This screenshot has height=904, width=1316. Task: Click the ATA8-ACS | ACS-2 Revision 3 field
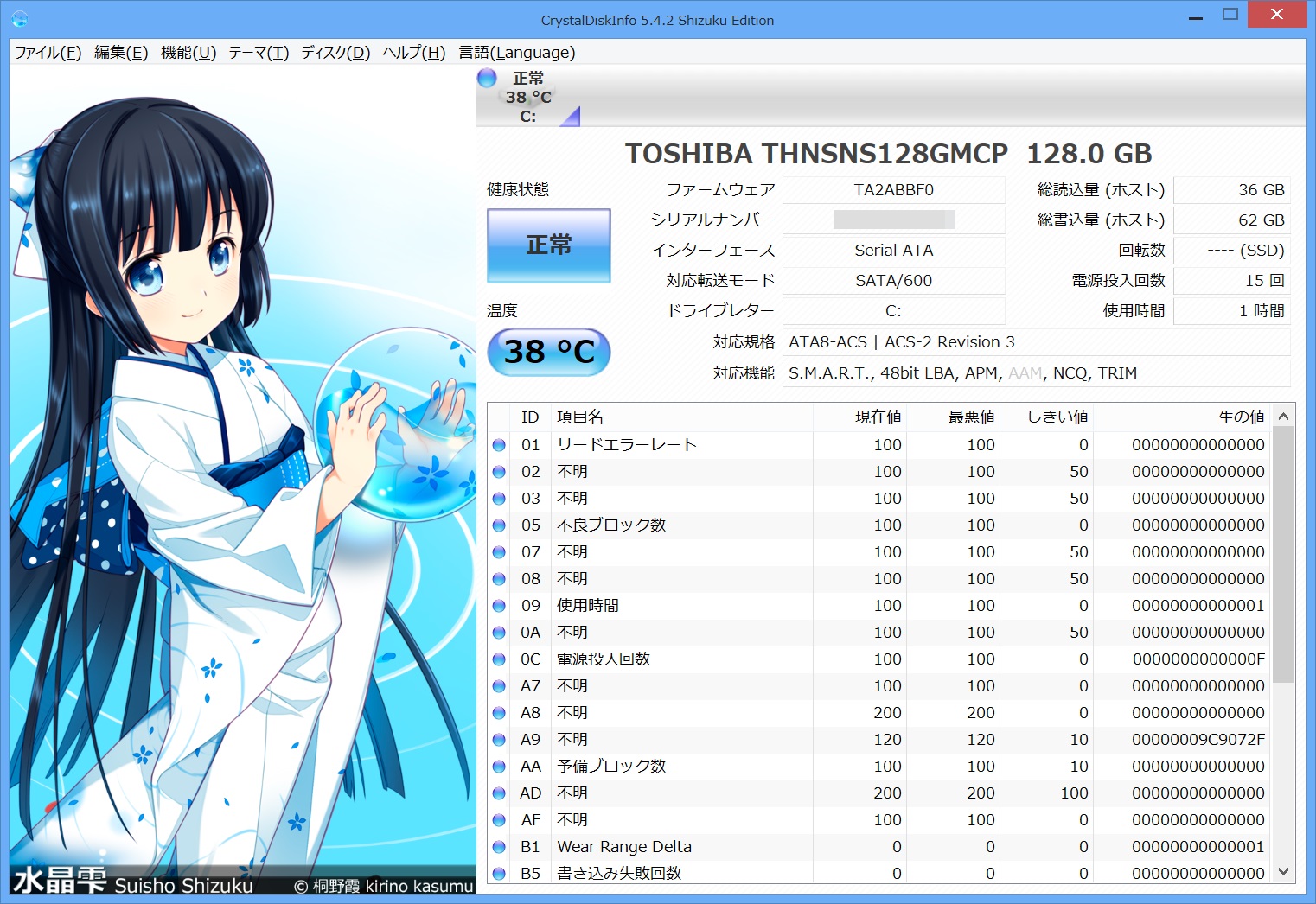point(1036,342)
